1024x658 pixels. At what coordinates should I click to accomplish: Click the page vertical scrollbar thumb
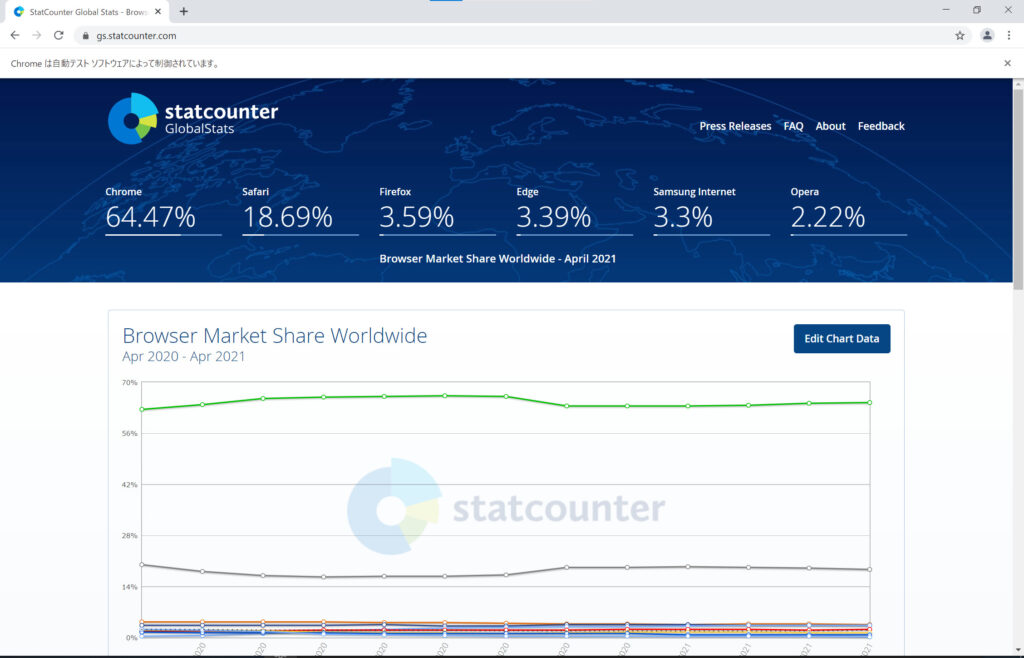(1017, 189)
